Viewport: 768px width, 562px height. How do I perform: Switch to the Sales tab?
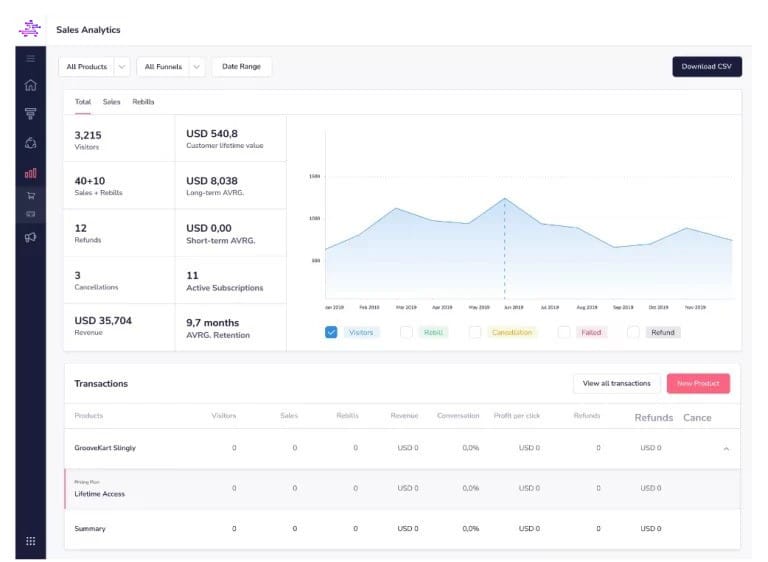111,102
